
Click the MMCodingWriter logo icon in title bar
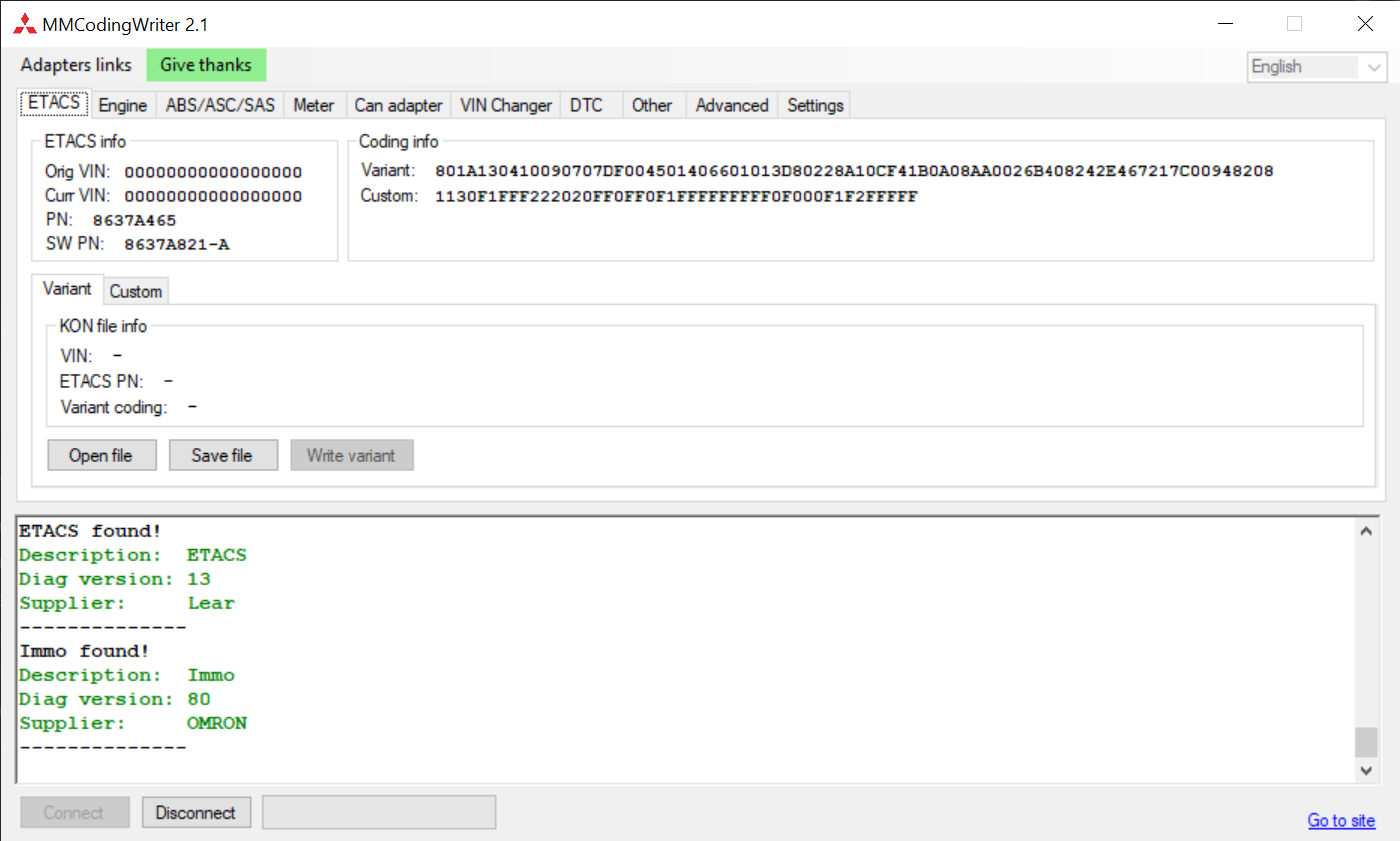(x=25, y=24)
